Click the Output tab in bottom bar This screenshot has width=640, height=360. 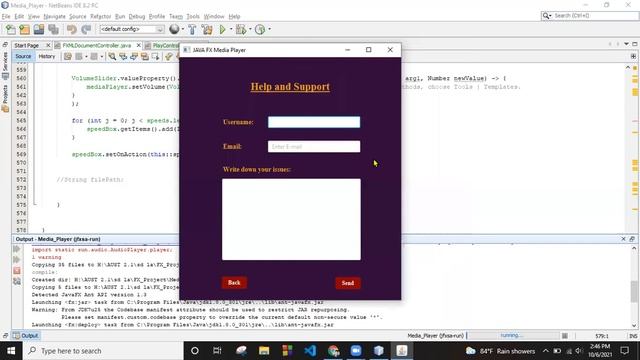click(26, 336)
